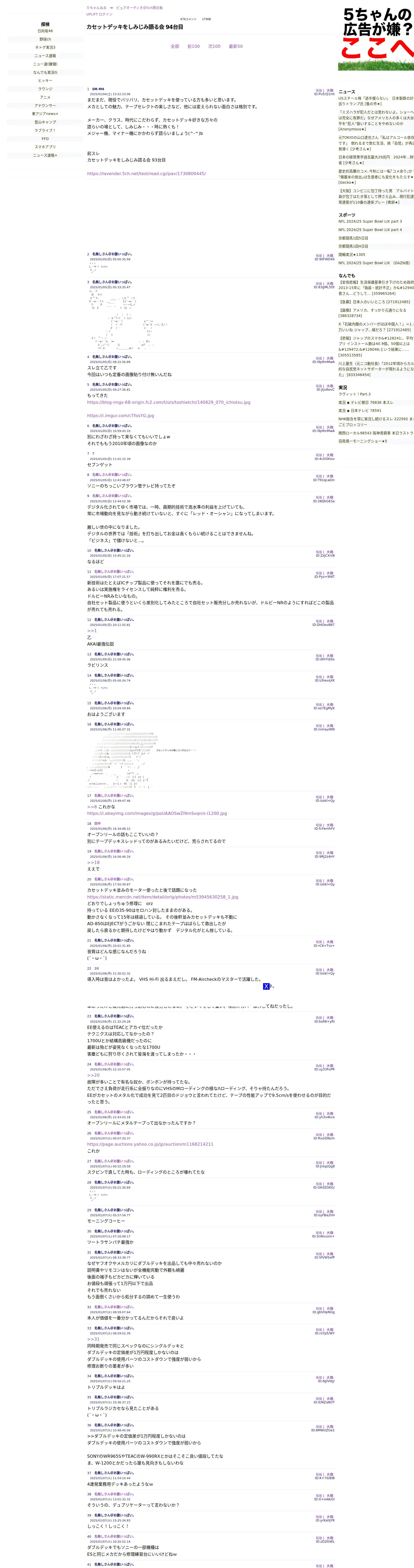Open the 野球ch board in sidebar
Image resolution: width=414 pixels, height=1568 pixels.
(x=45, y=39)
